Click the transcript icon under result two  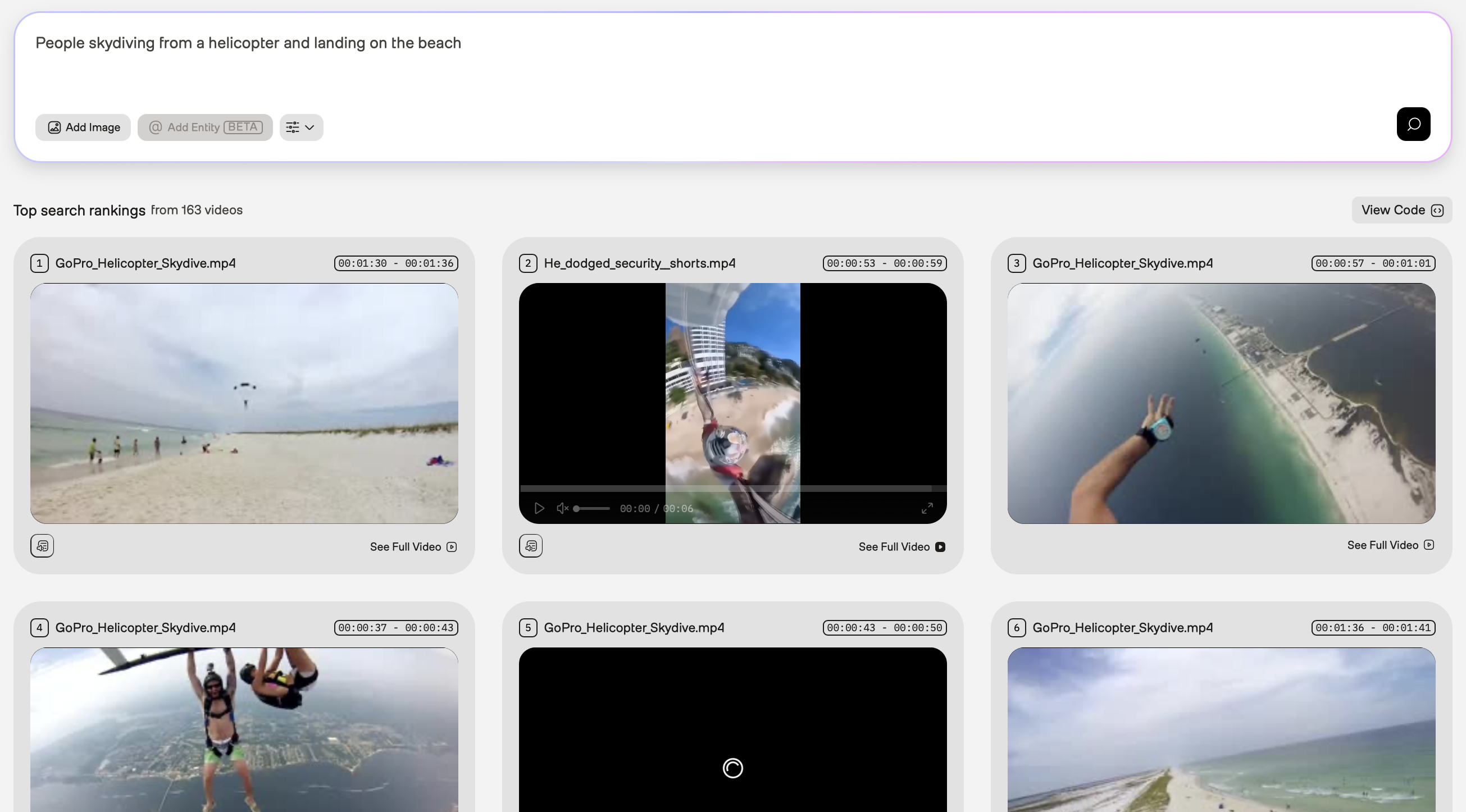point(530,546)
